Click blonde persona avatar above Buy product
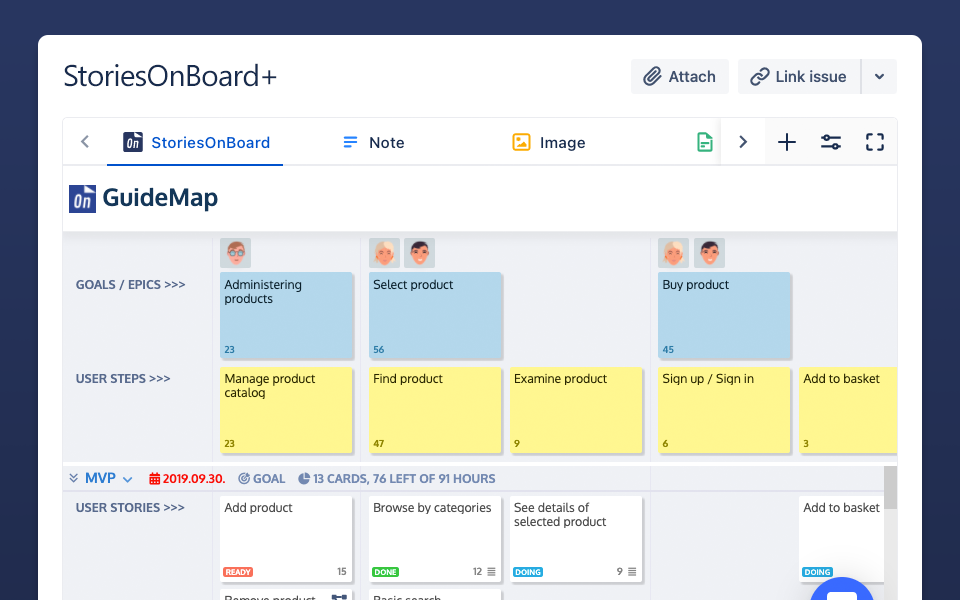 coord(673,253)
